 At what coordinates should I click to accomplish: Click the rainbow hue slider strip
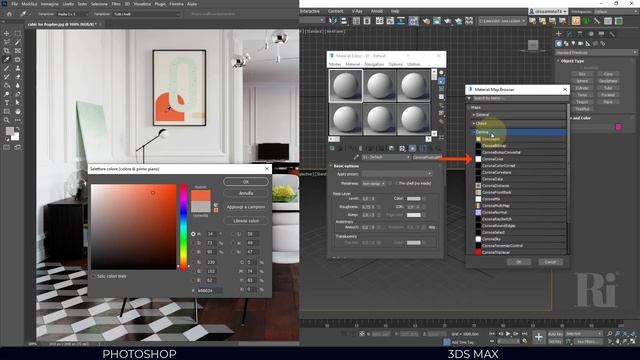coord(184,227)
